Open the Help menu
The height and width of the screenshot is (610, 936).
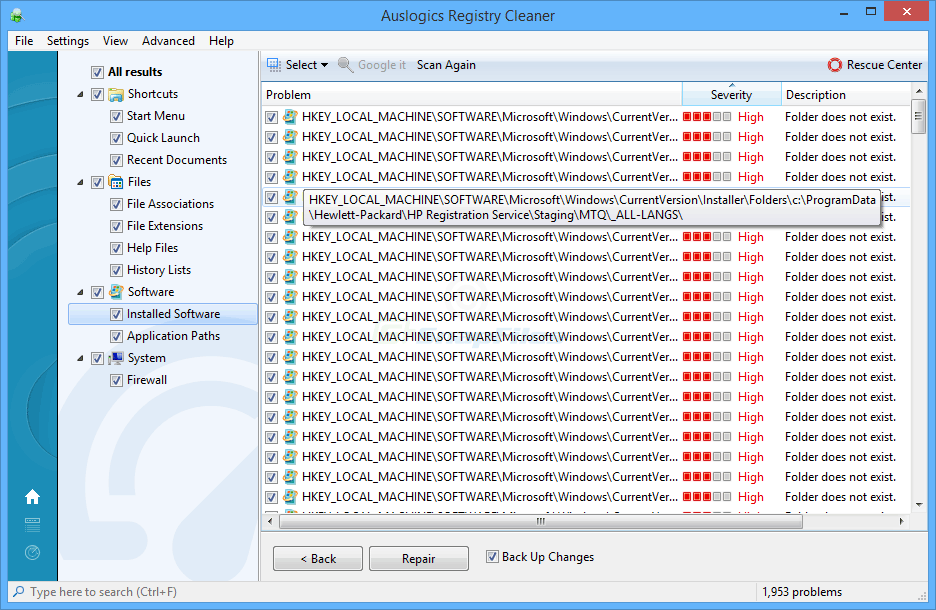221,41
